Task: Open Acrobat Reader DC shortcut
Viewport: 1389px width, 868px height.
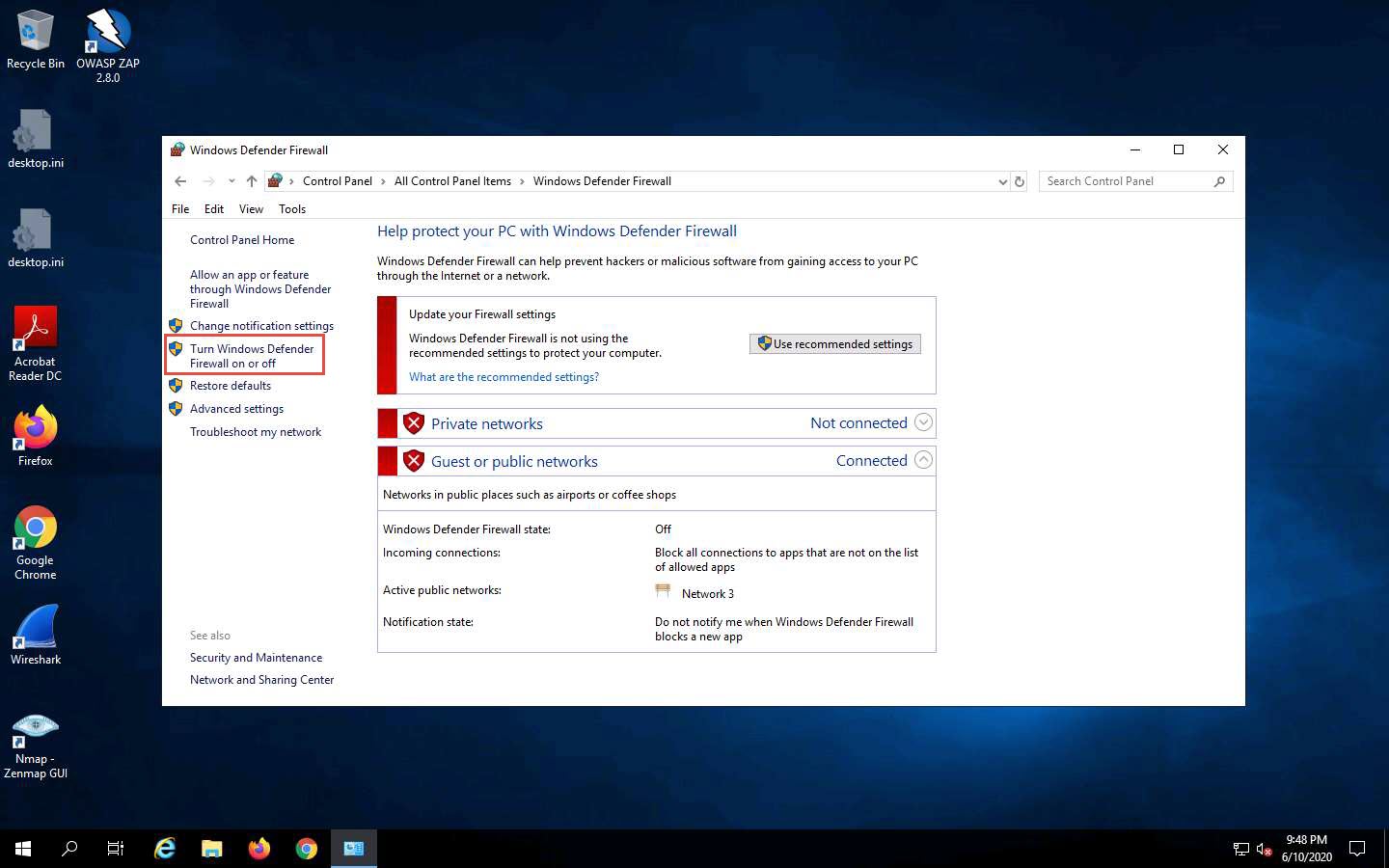Action: (x=35, y=344)
